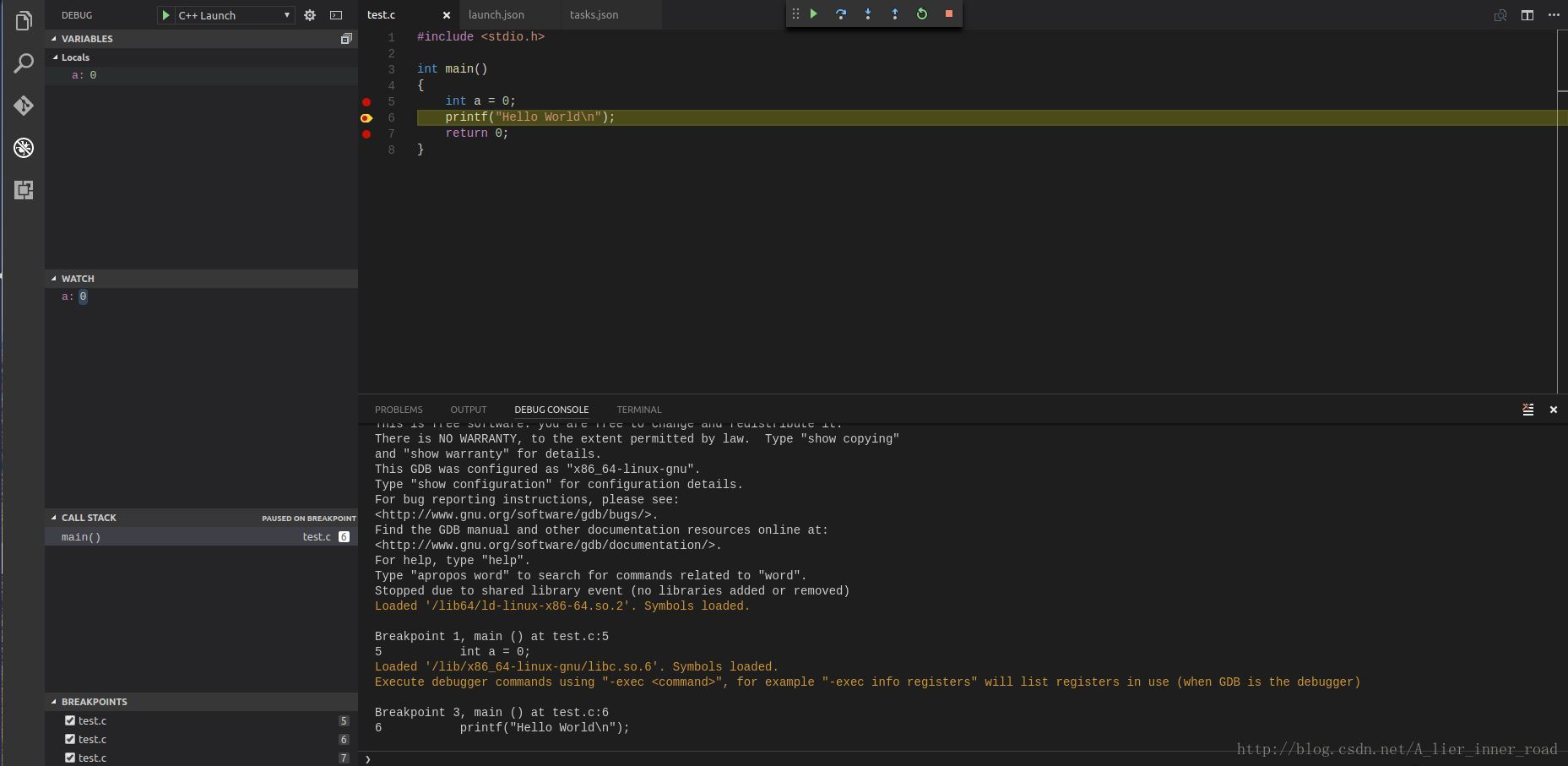Click the current breakpoint marker on line 6
1568x766 pixels.
(366, 117)
